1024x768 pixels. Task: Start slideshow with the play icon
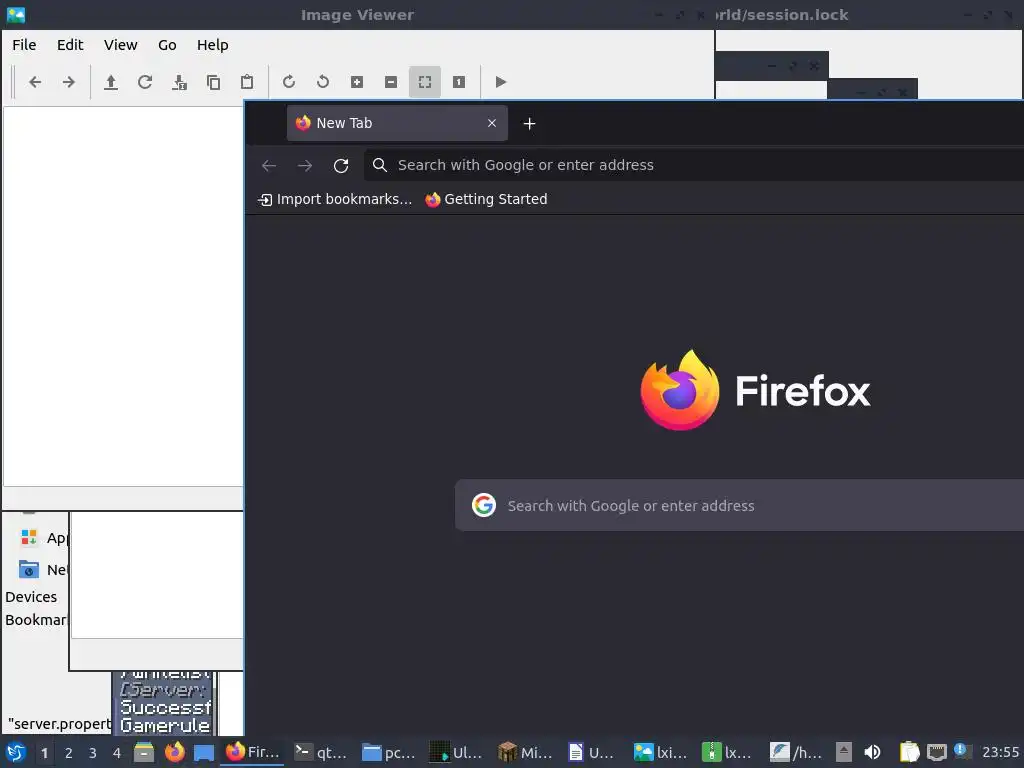[500, 82]
